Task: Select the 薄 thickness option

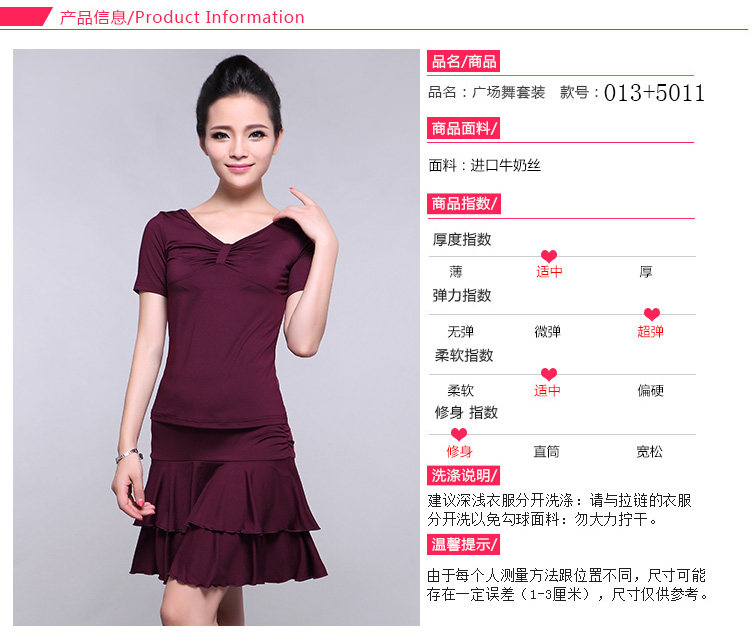Action: click(x=456, y=272)
